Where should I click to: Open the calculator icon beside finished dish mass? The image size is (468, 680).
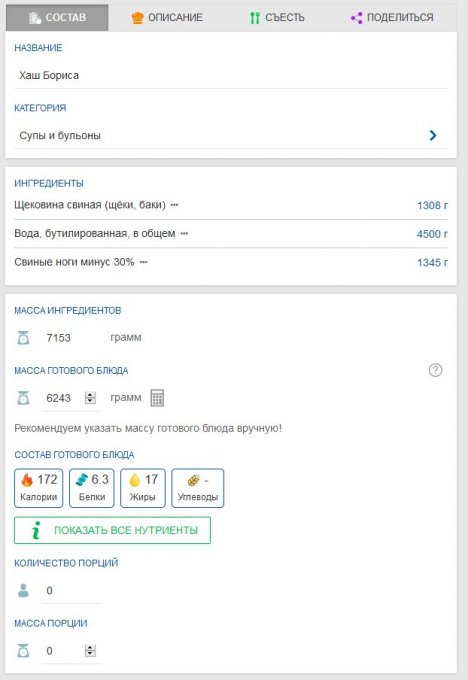tap(157, 398)
